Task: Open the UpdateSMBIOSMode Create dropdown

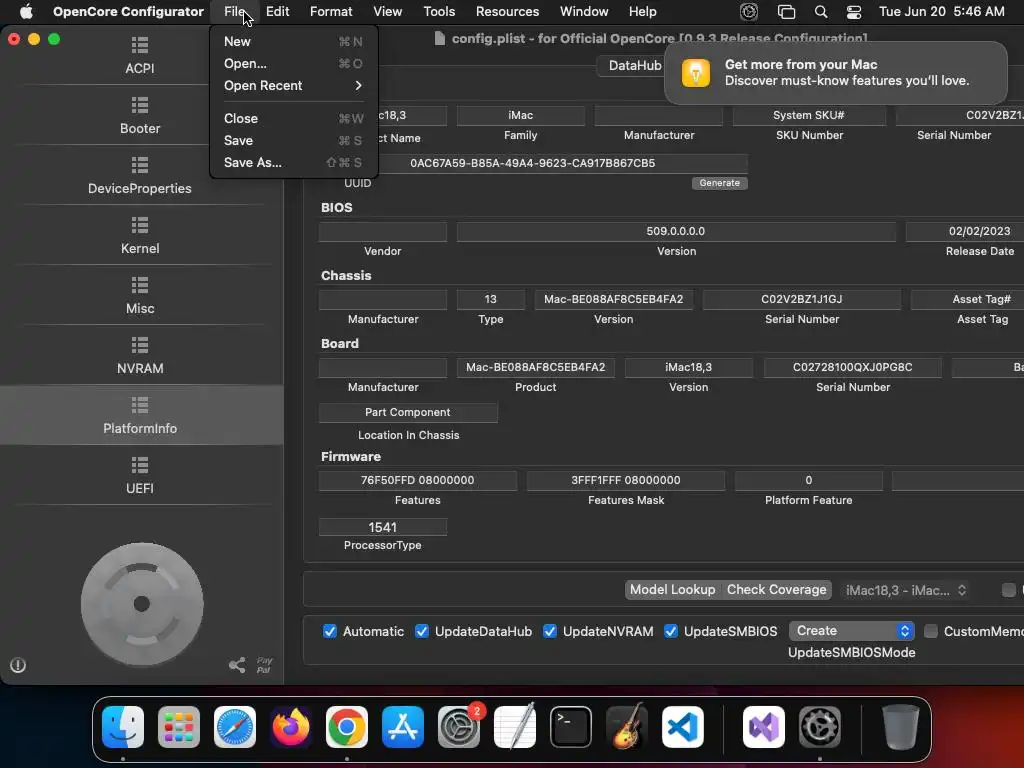Action: pos(852,631)
